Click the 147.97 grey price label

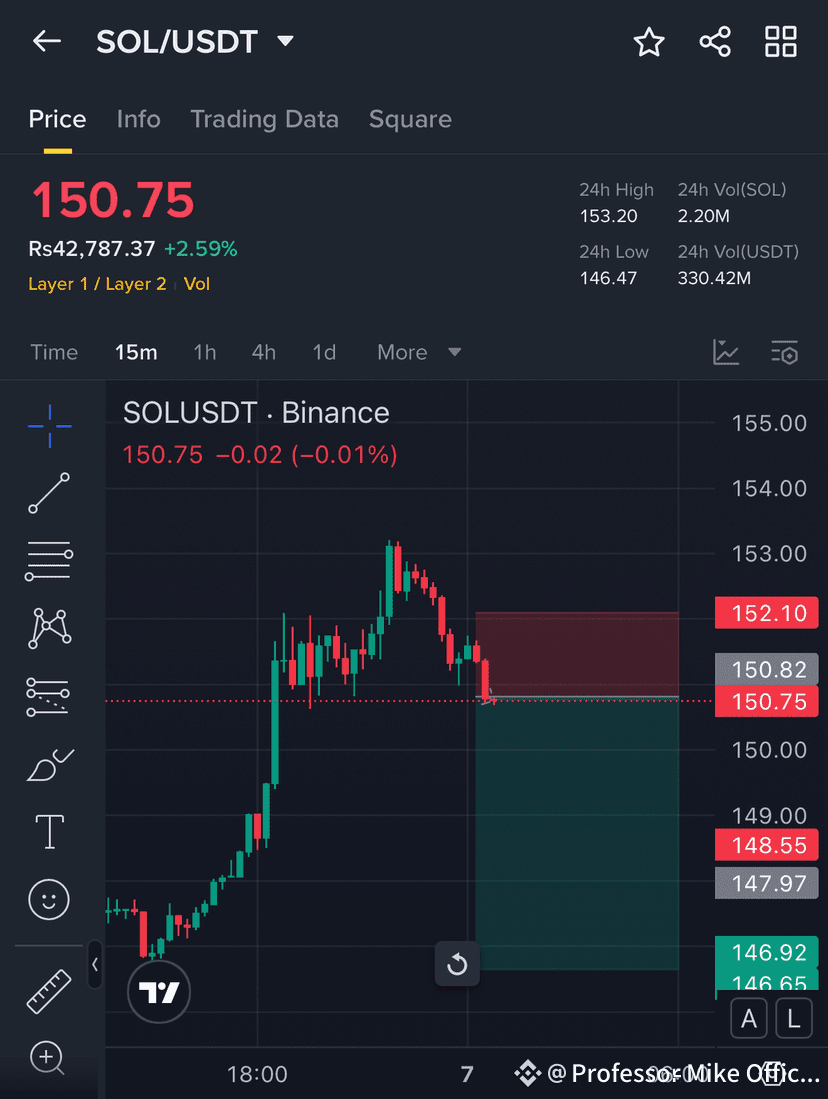tap(766, 883)
